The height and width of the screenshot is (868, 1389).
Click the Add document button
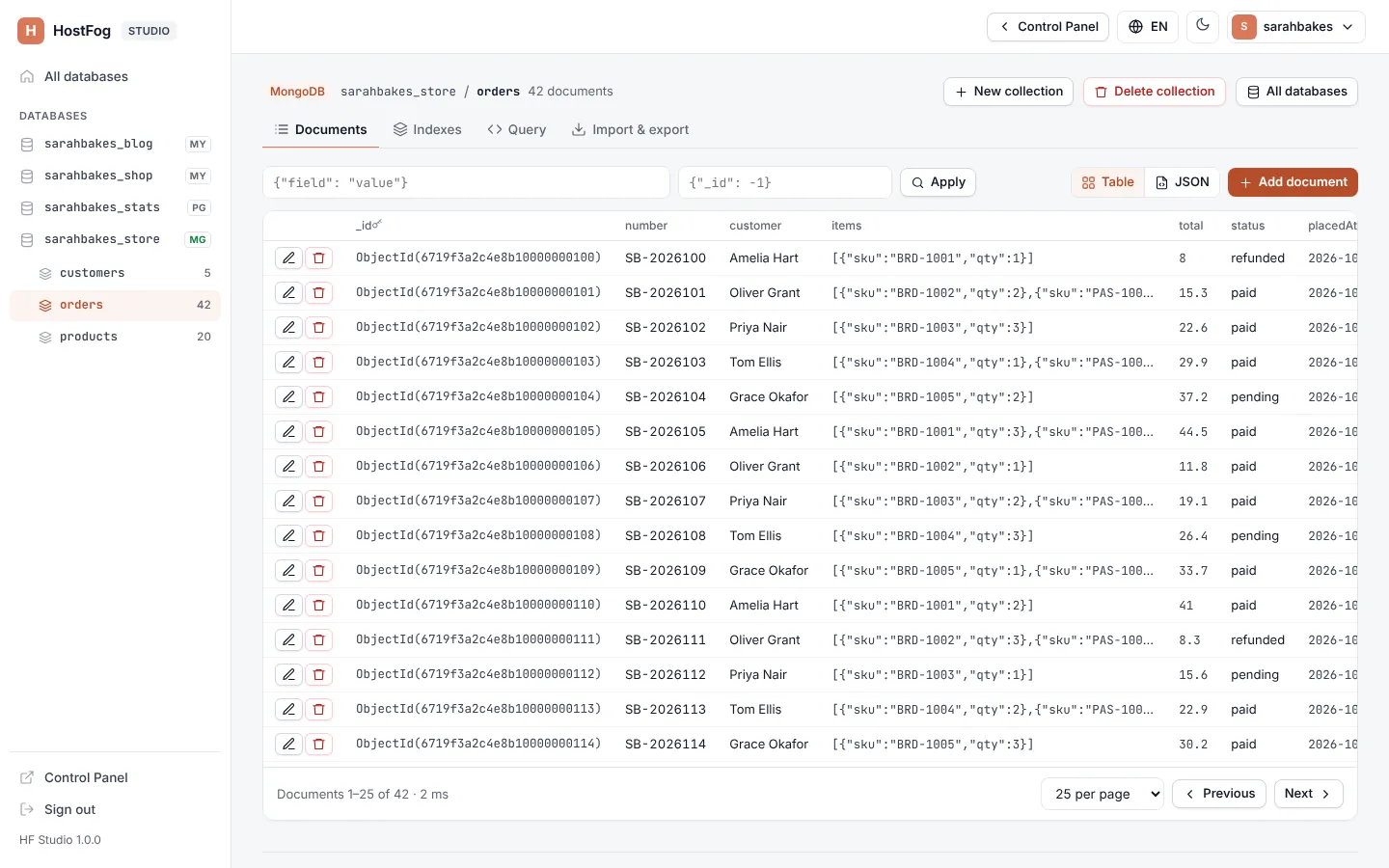1293,182
